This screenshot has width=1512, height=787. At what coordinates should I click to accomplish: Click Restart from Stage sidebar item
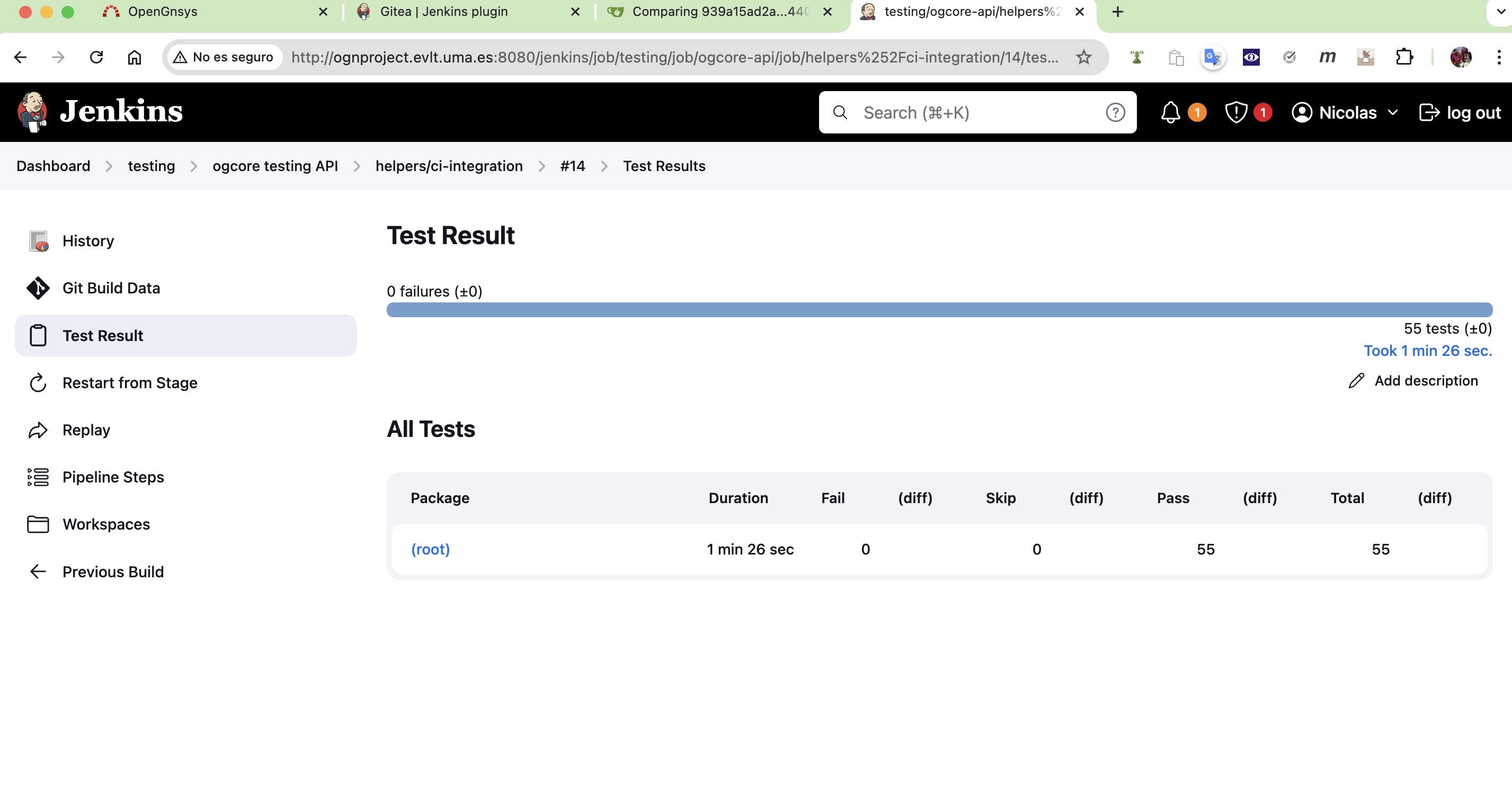pyautogui.click(x=185, y=382)
